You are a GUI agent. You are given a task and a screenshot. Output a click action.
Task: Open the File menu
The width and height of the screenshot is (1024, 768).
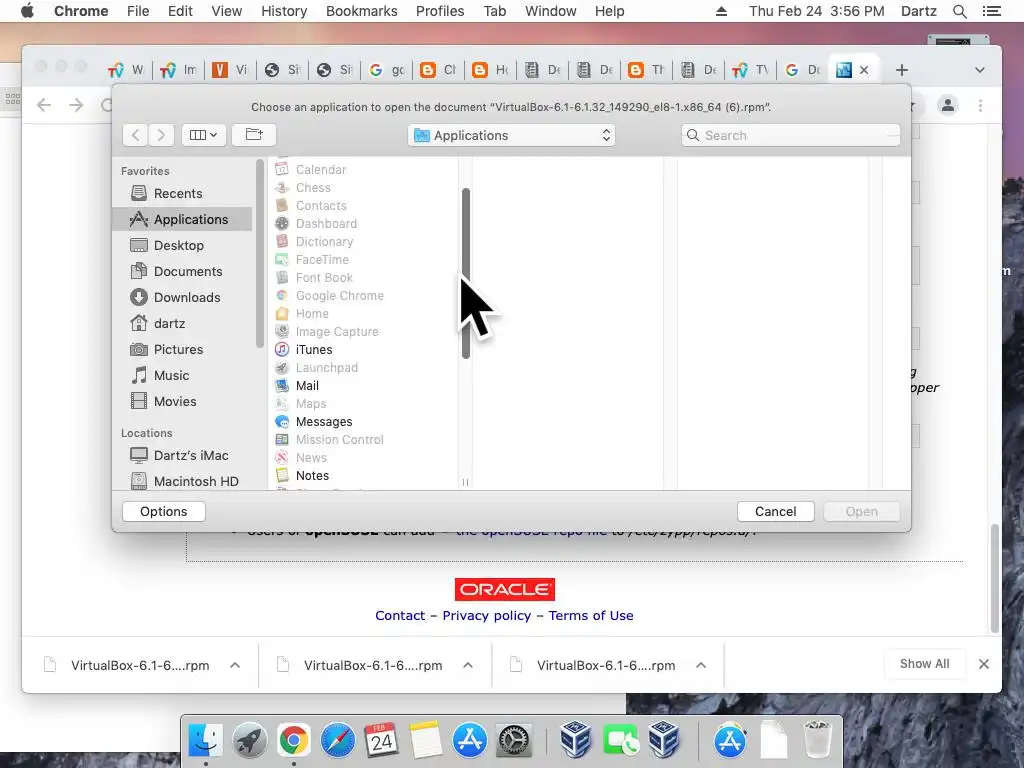coord(138,11)
